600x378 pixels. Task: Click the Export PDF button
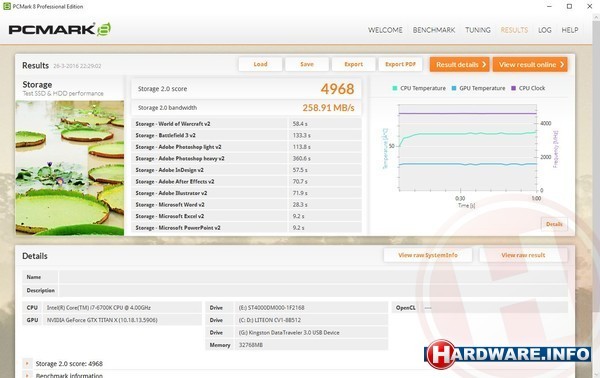400,64
